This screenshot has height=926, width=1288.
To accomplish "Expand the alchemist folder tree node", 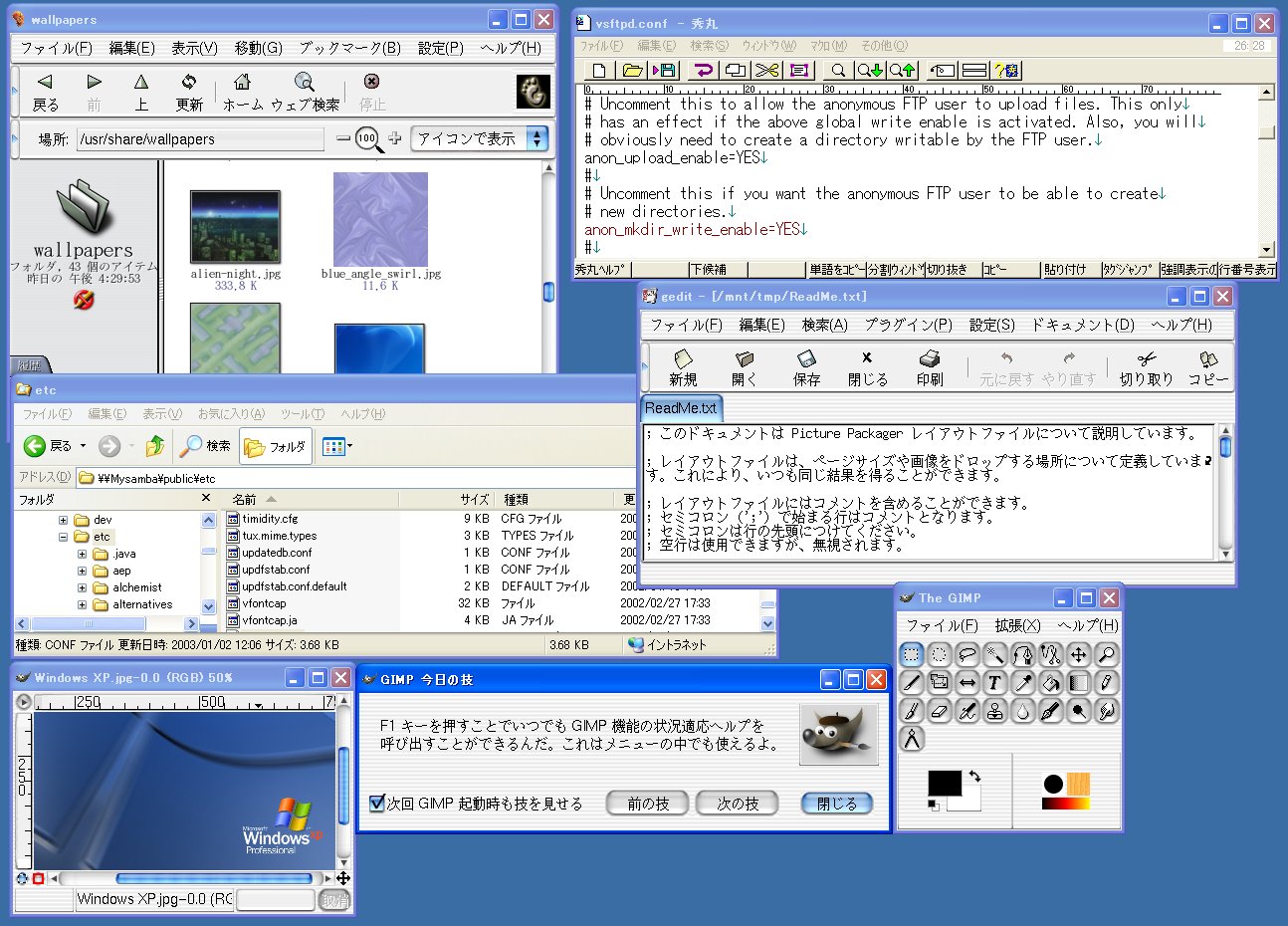I will click(x=82, y=587).
